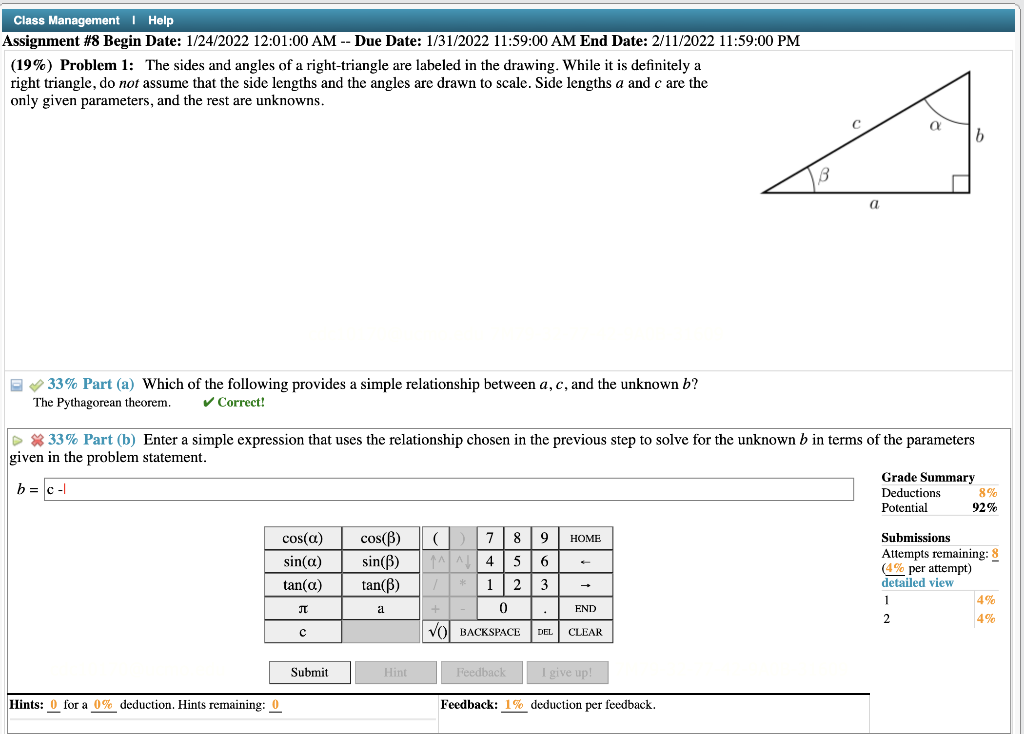The width and height of the screenshot is (1024, 734).
Task: Open the detailed view of submissions
Action: pos(916,582)
